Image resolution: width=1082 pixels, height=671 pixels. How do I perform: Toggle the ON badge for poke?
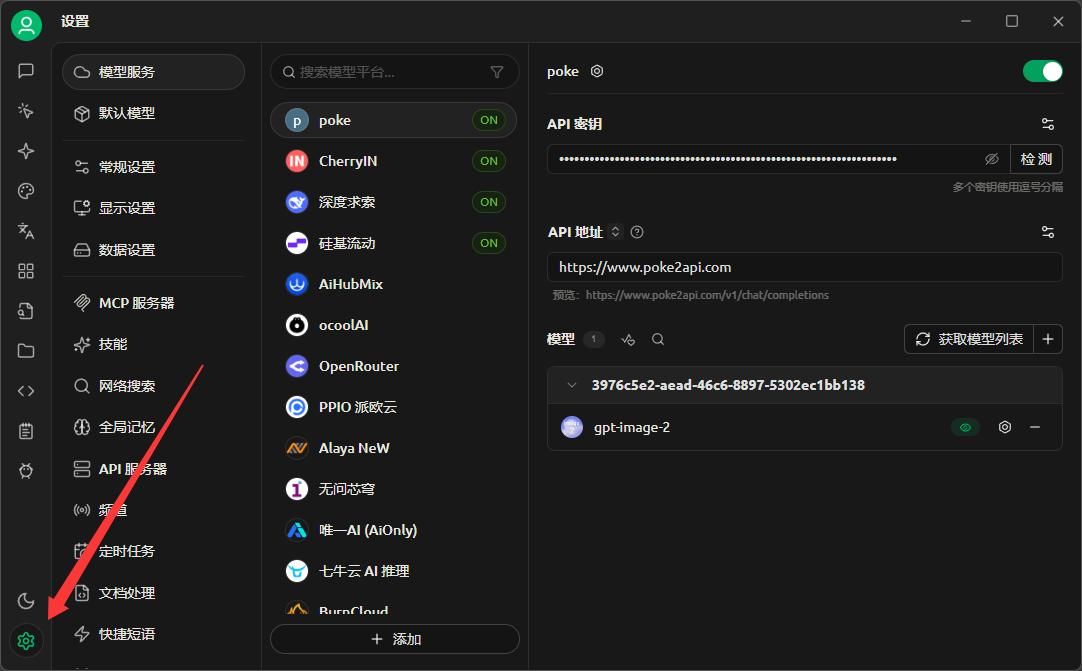[x=489, y=120]
